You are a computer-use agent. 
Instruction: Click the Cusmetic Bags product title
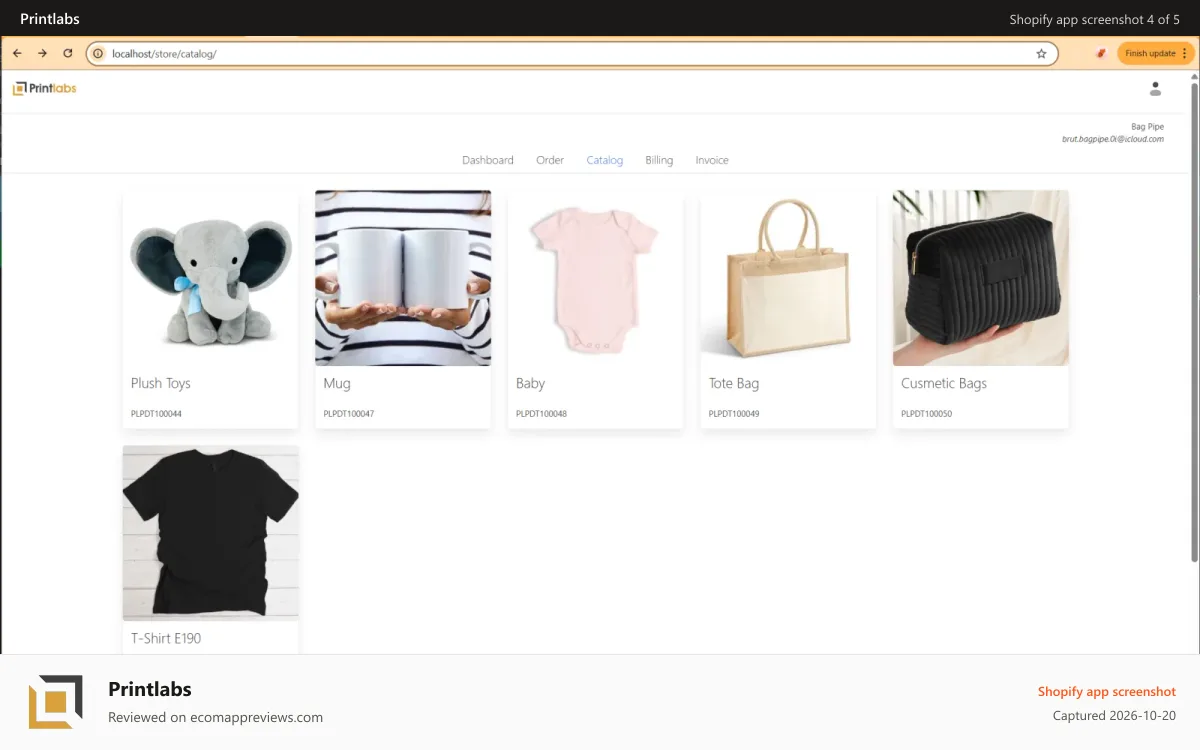[944, 384]
